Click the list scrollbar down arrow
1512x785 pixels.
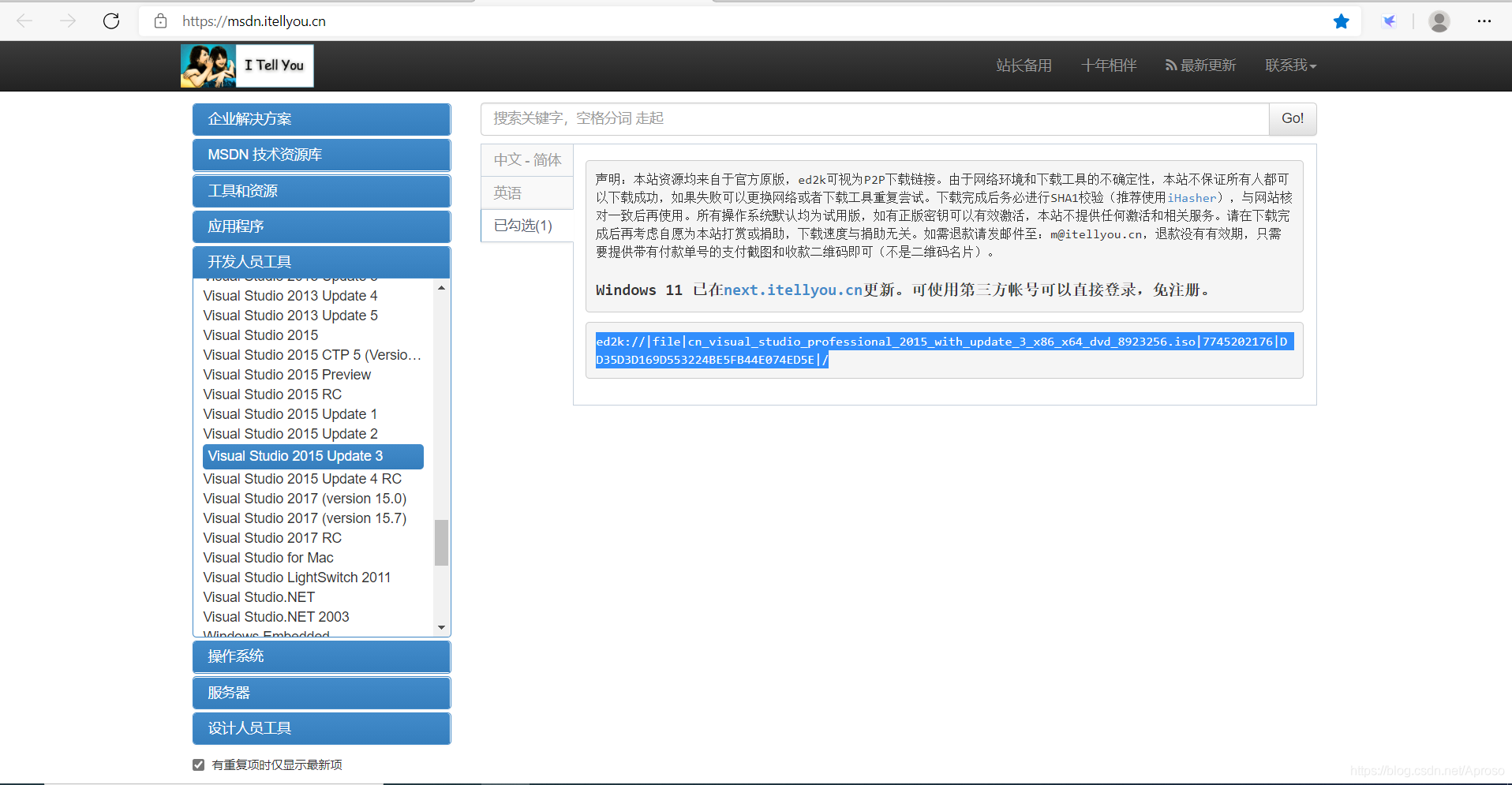(x=441, y=628)
